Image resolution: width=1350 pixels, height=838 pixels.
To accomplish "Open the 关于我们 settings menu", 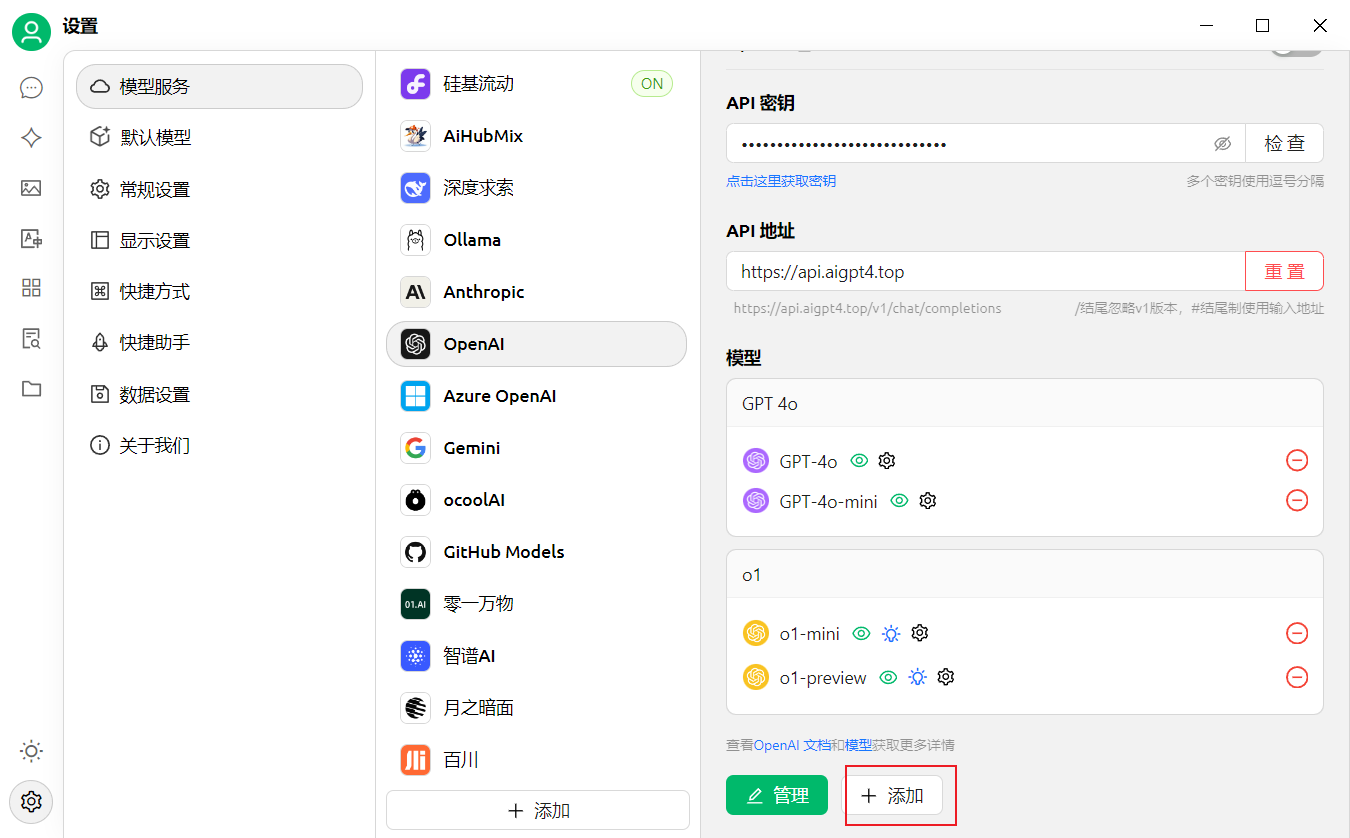I will coord(219,445).
